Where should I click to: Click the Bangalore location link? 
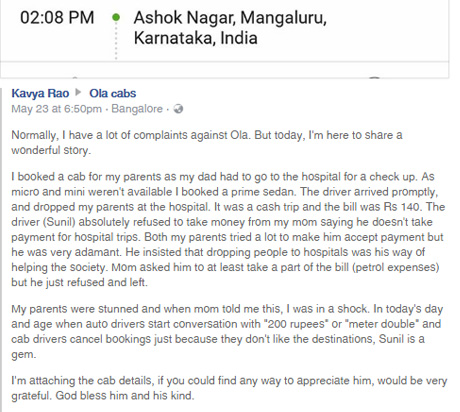(137, 109)
